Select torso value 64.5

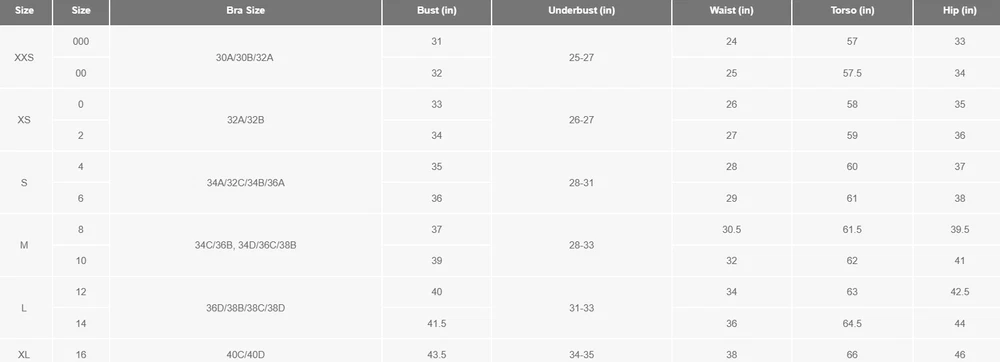853,324
